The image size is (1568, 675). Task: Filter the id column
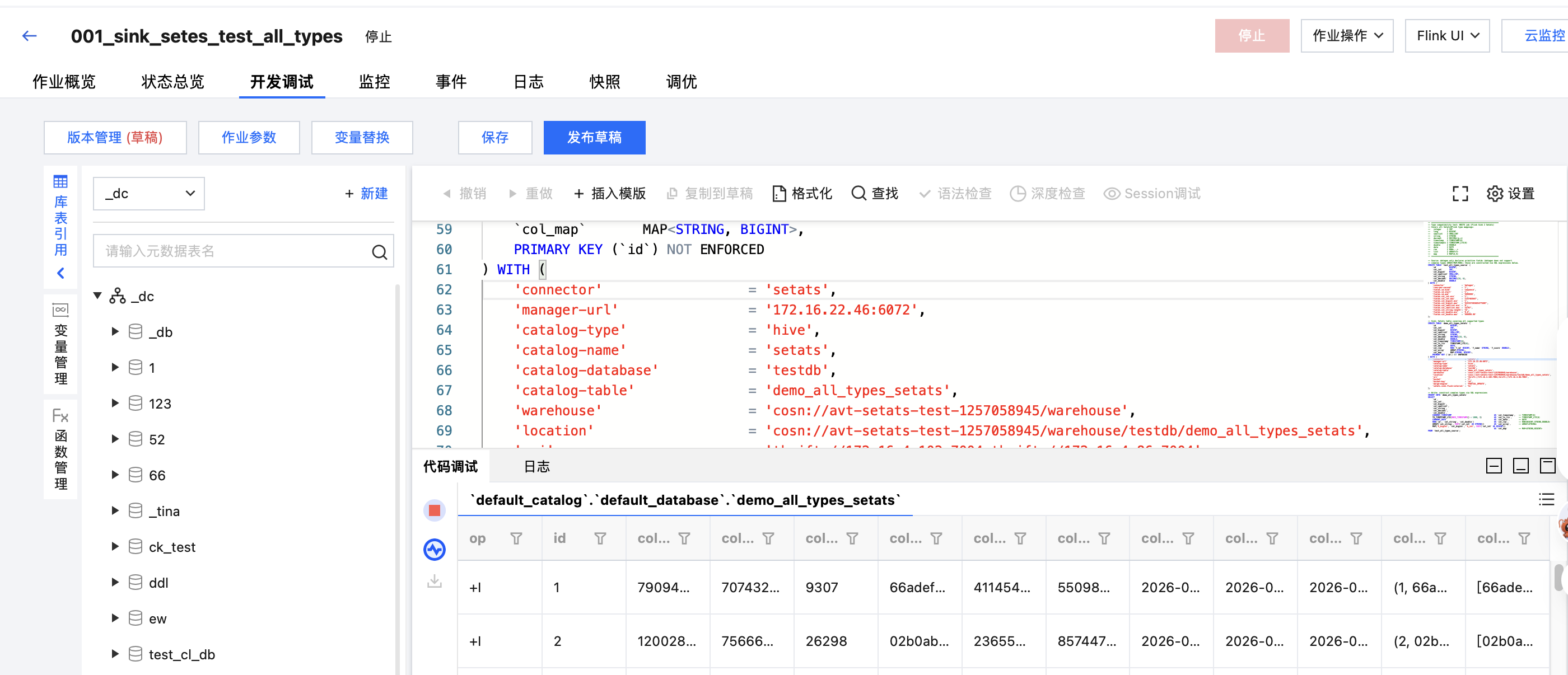(600, 538)
